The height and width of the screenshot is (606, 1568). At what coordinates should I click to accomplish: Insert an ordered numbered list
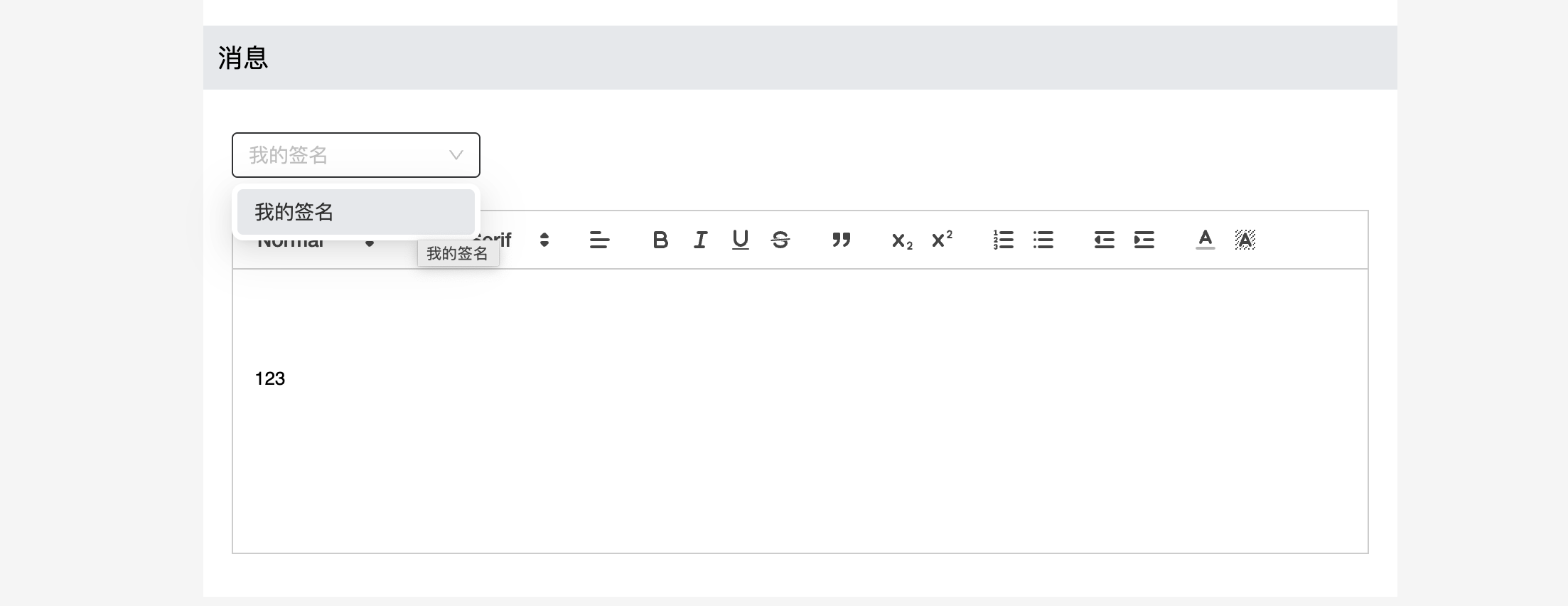(1003, 240)
